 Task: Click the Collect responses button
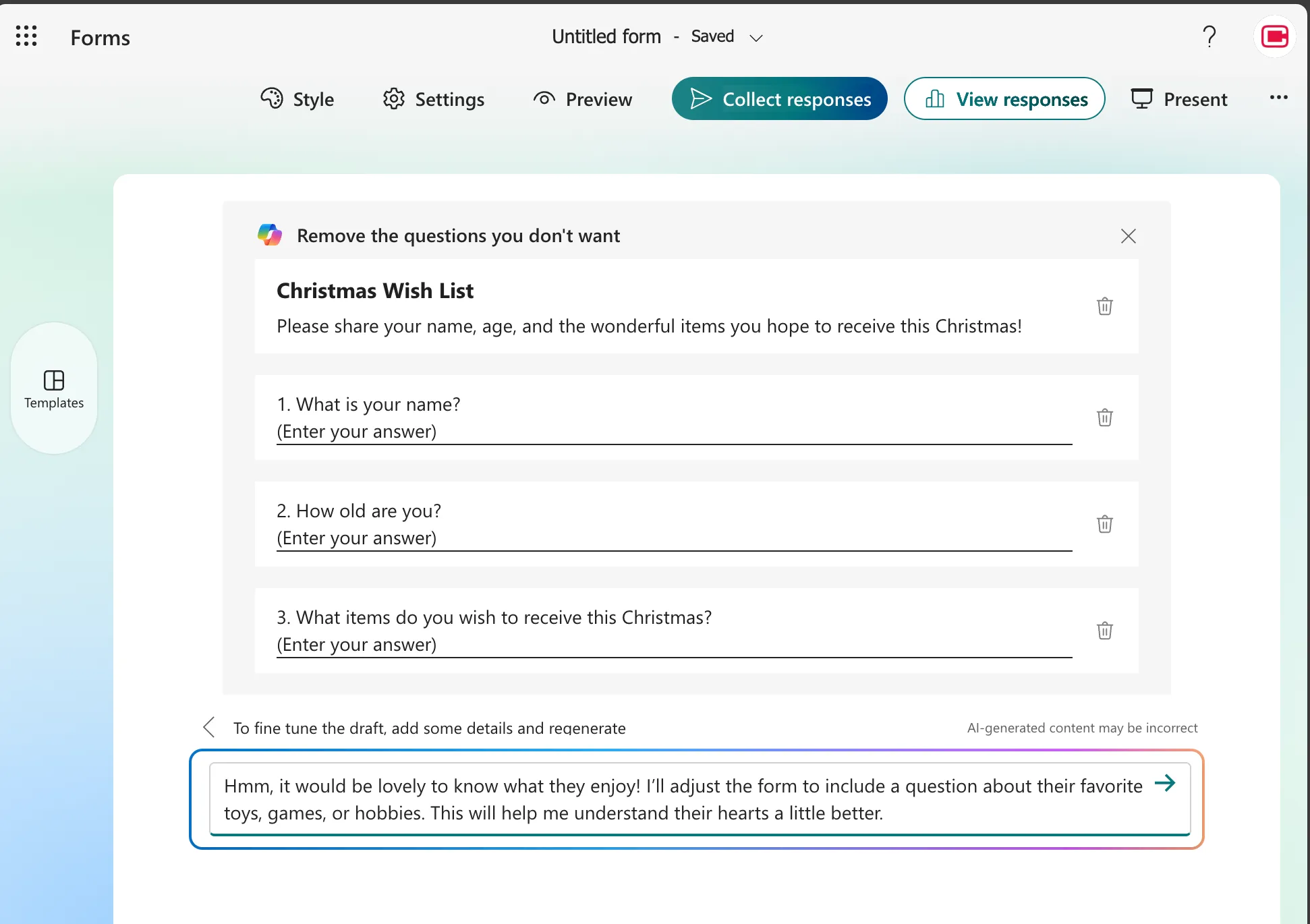pos(779,98)
